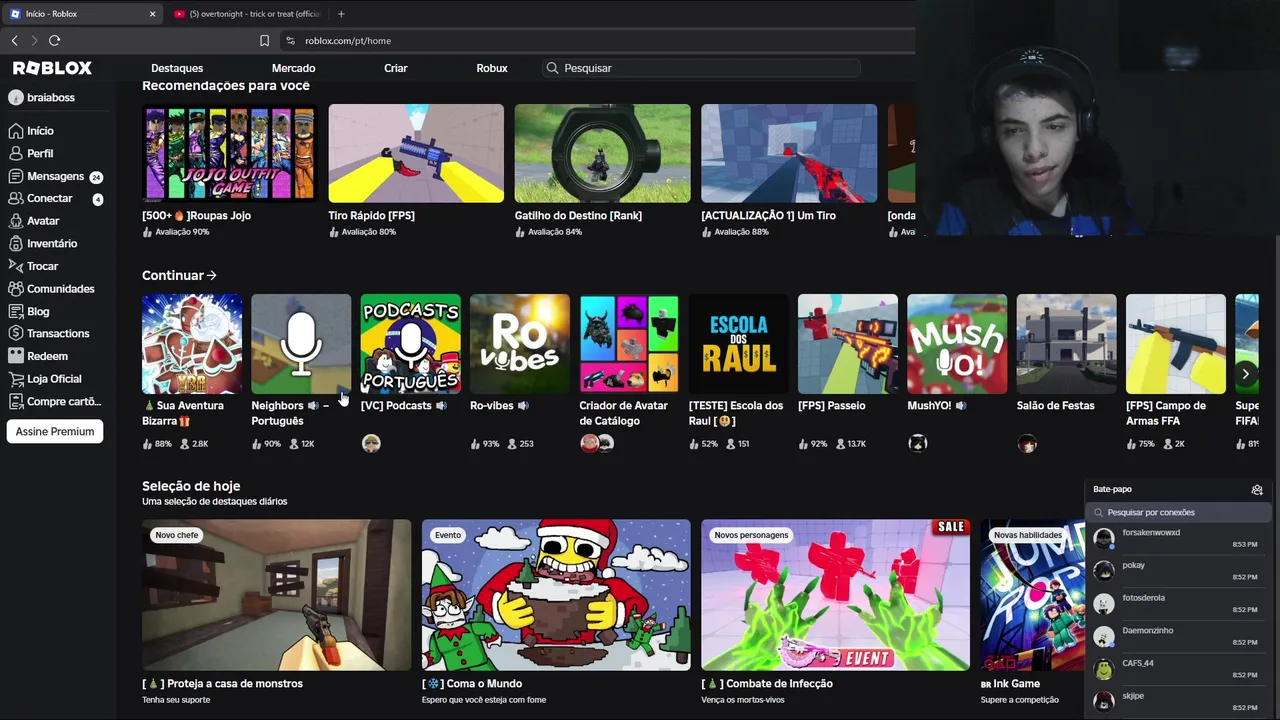Screen dimensions: 1280x720
Task: Open chat with pokay
Action: click(x=1178, y=571)
